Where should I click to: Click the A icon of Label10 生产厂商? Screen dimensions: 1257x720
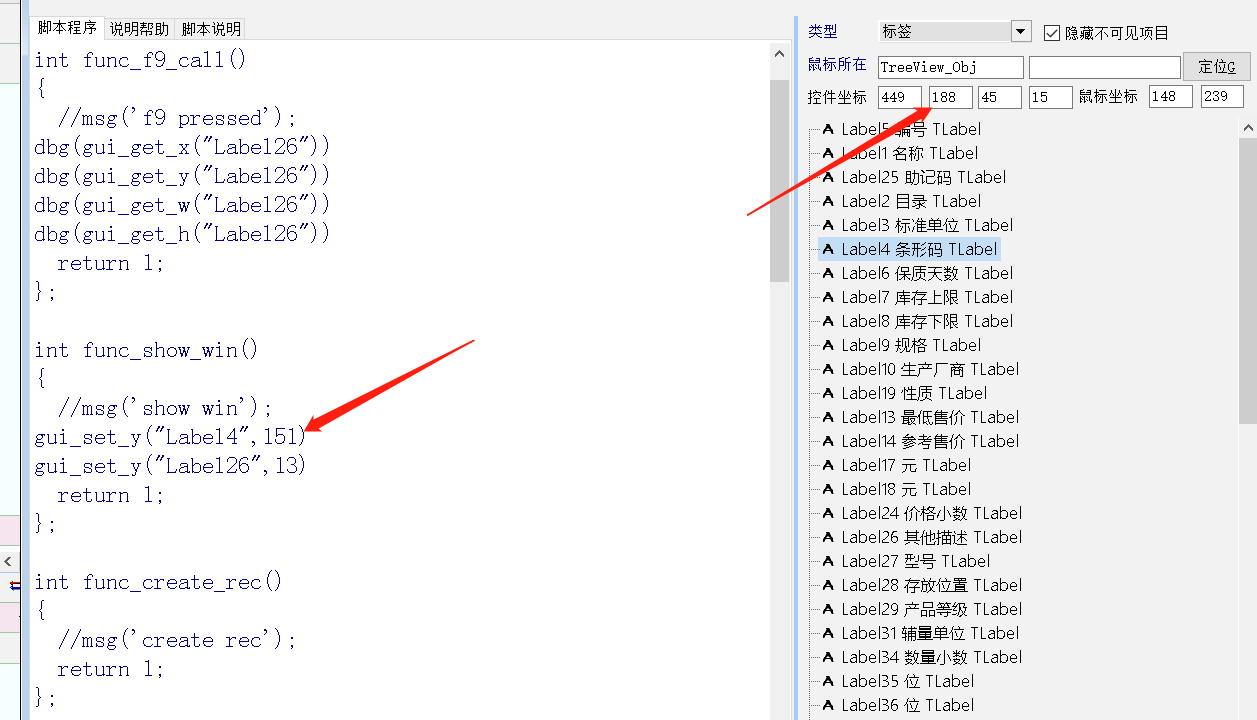coord(828,369)
